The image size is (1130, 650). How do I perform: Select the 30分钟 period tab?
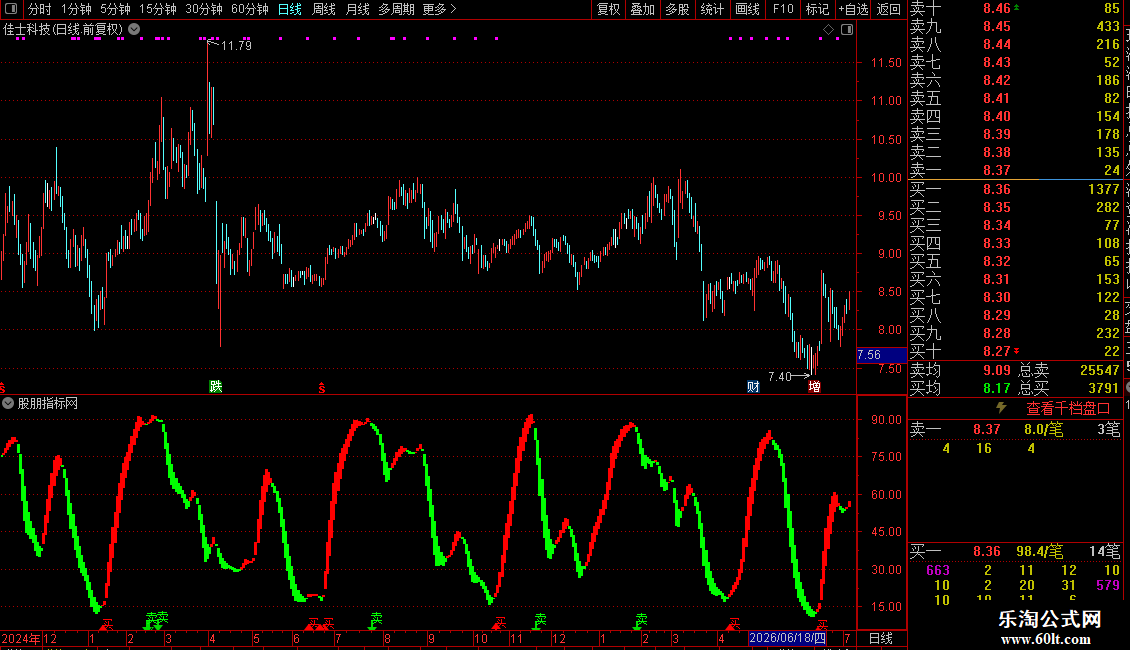pyautogui.click(x=203, y=9)
